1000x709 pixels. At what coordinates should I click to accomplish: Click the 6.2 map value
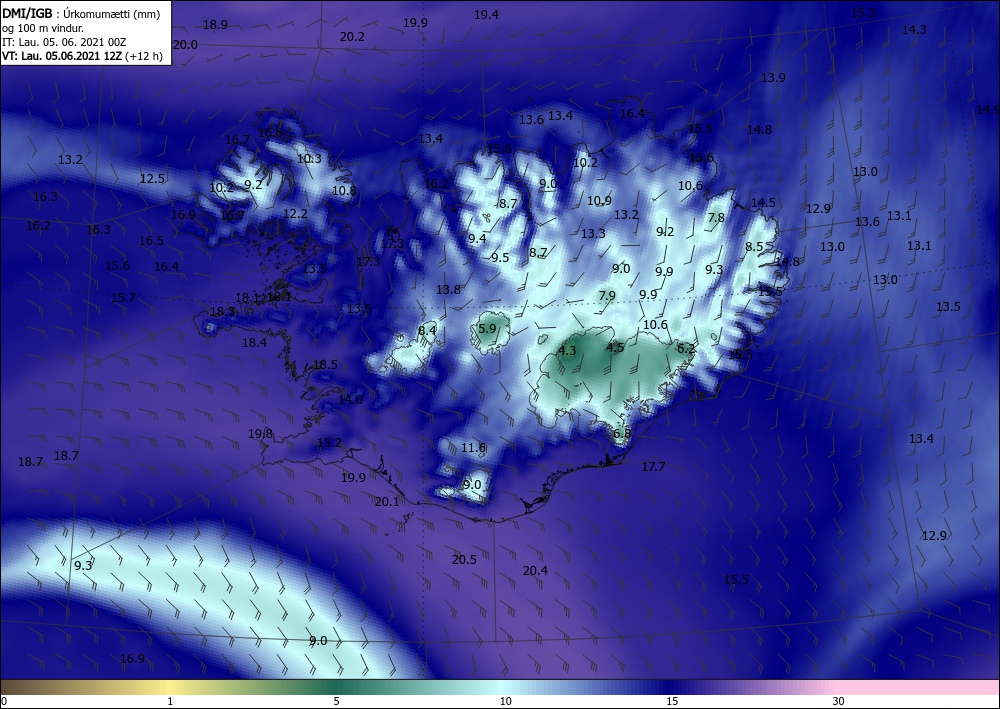686,348
